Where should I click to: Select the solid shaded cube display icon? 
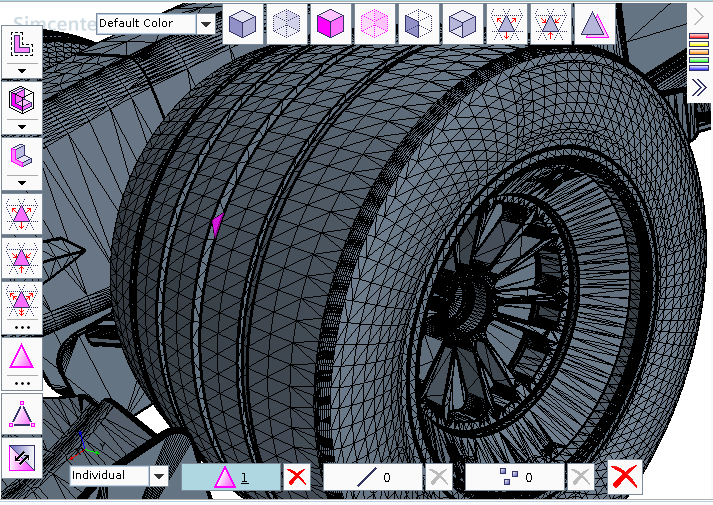pos(242,24)
